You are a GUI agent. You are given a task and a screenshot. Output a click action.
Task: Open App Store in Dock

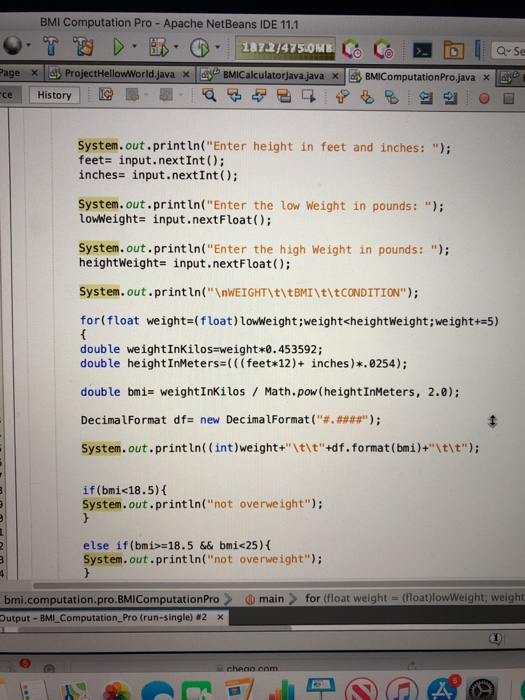click(x=442, y=689)
